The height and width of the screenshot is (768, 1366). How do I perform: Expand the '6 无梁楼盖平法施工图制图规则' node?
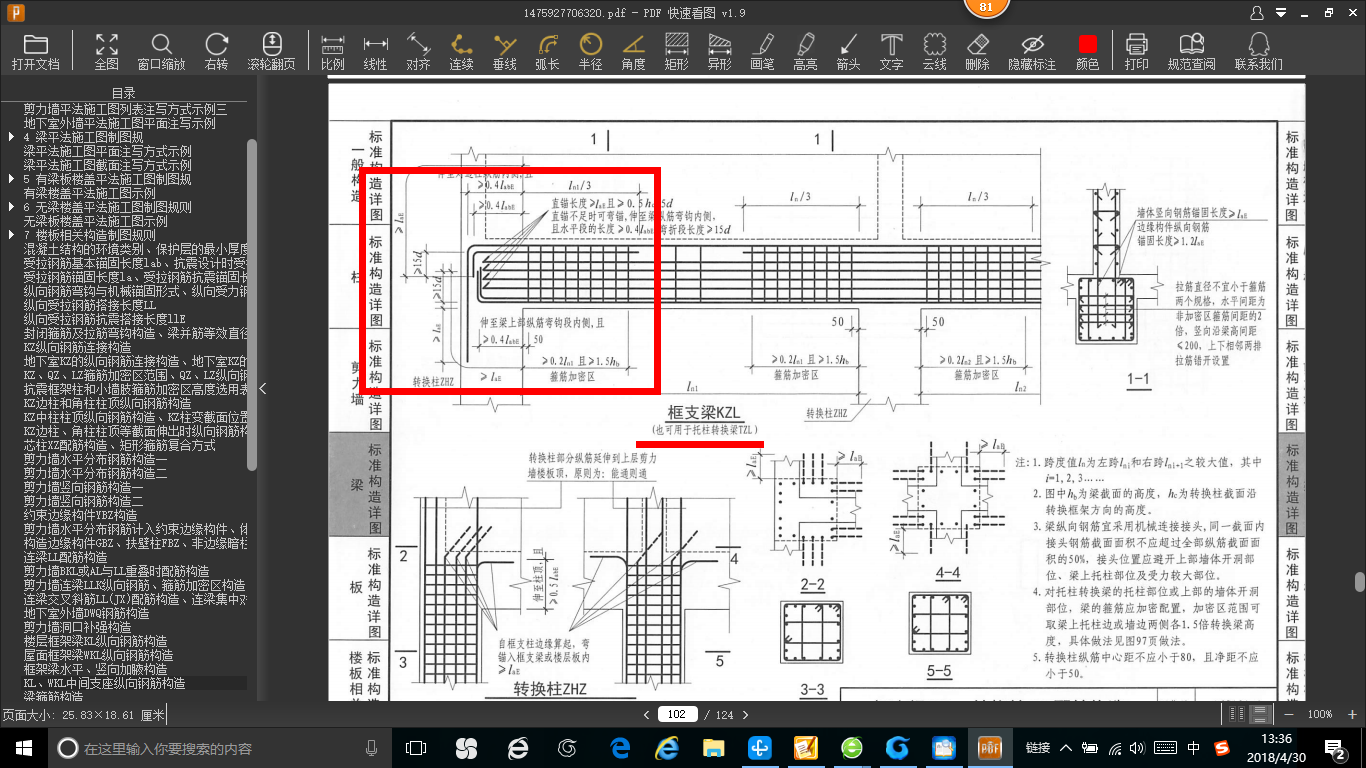click(x=11, y=207)
